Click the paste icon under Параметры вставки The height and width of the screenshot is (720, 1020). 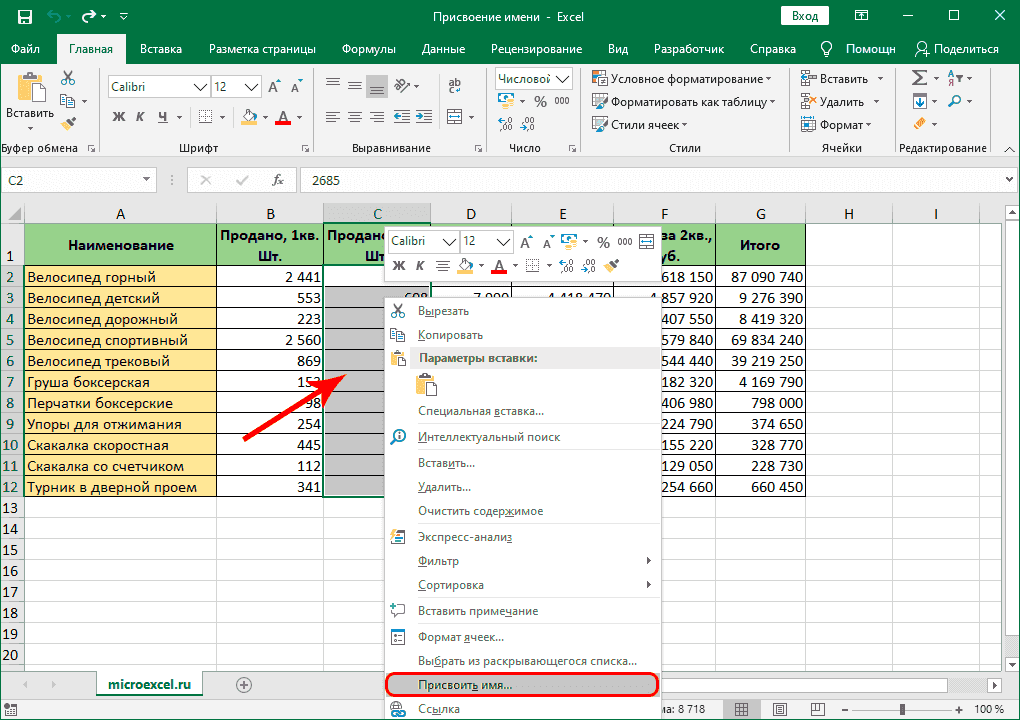427,385
